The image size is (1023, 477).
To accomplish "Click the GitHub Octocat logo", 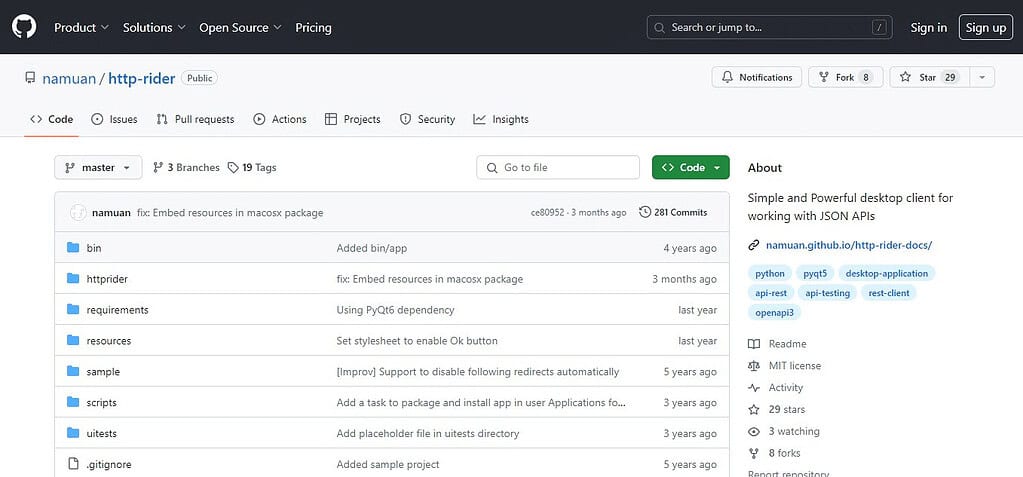I will 24,27.
